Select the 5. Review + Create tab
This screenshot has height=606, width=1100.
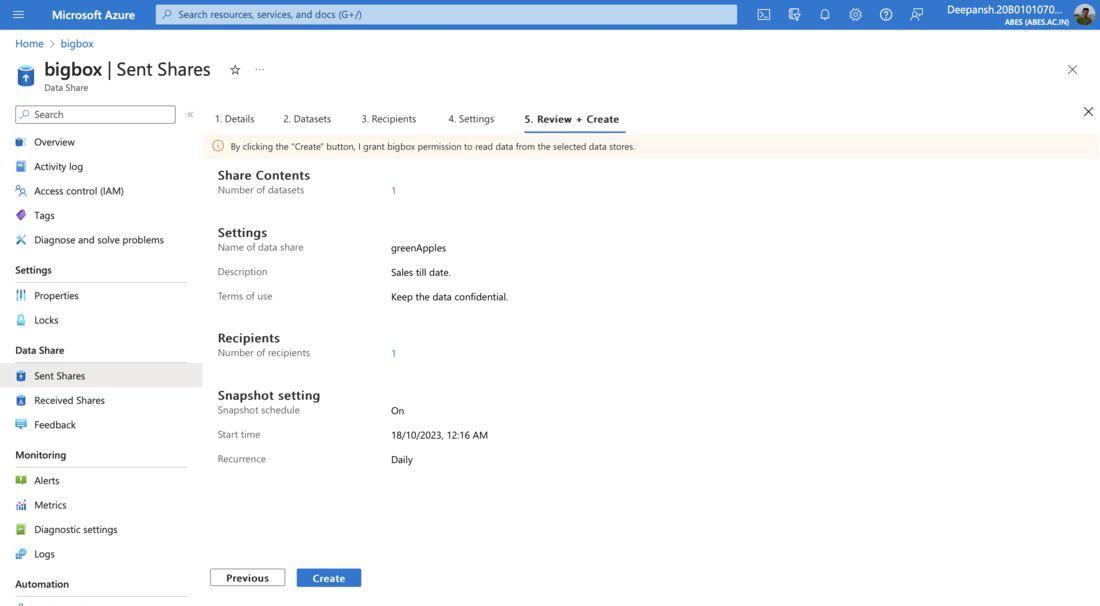[x=572, y=119]
